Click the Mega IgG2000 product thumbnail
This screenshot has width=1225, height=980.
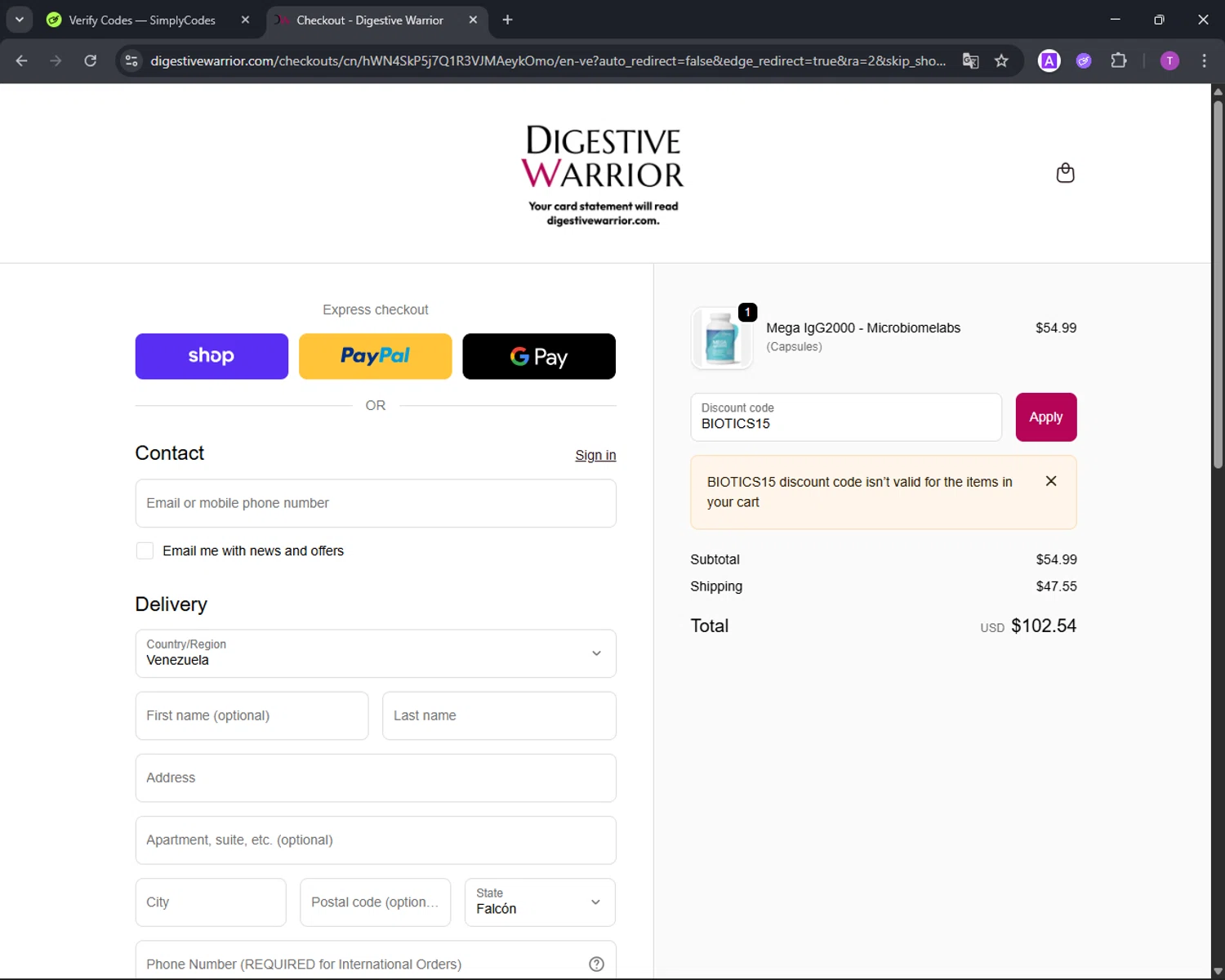coord(722,338)
